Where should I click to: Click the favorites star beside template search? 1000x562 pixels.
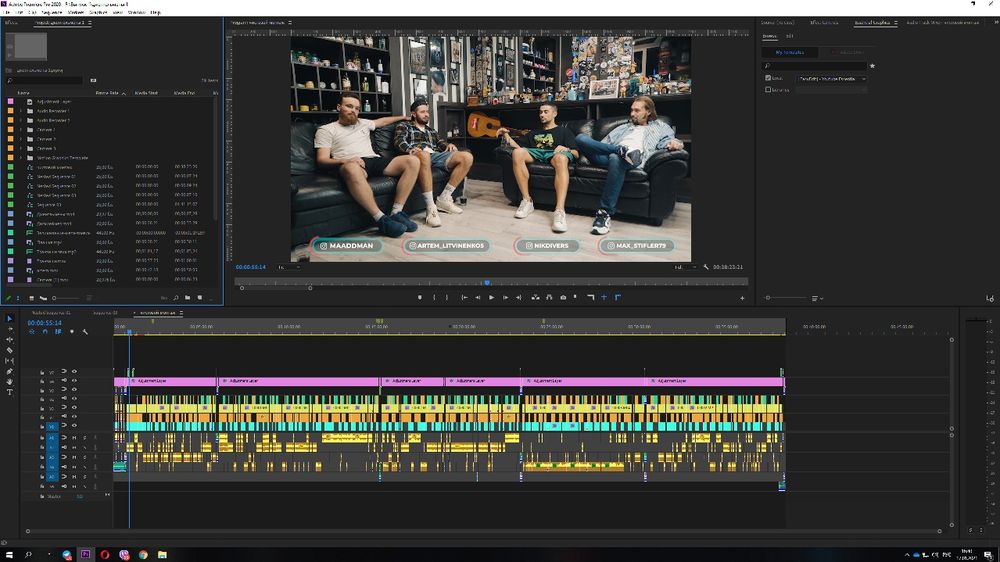pos(872,66)
